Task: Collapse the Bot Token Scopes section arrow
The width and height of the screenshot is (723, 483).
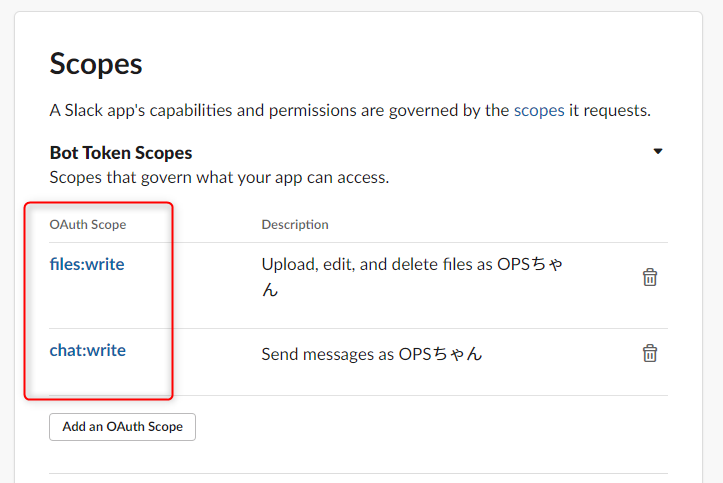Action: pos(658,151)
